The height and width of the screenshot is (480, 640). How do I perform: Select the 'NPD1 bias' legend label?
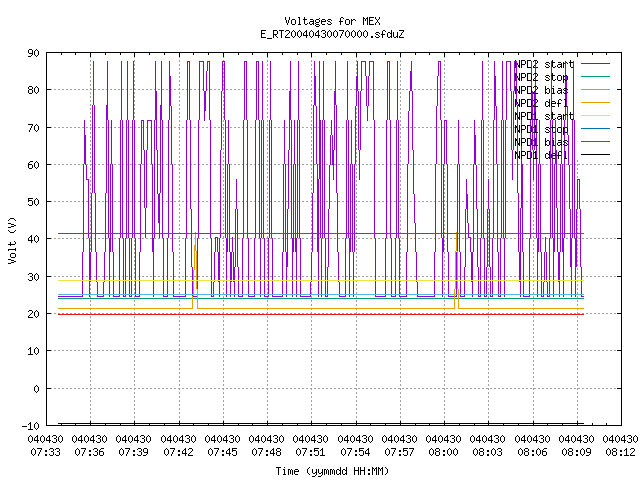click(541, 142)
